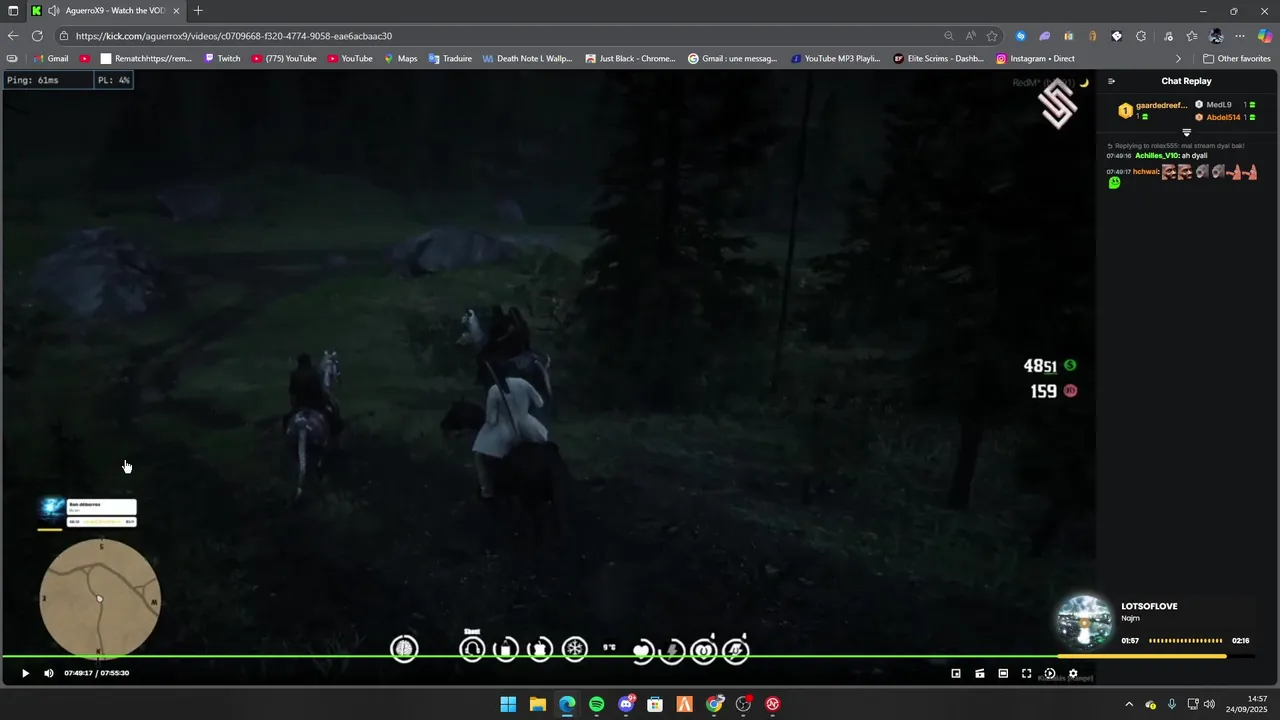Open Maps bookmark
The width and height of the screenshot is (1280, 720).
(401, 59)
